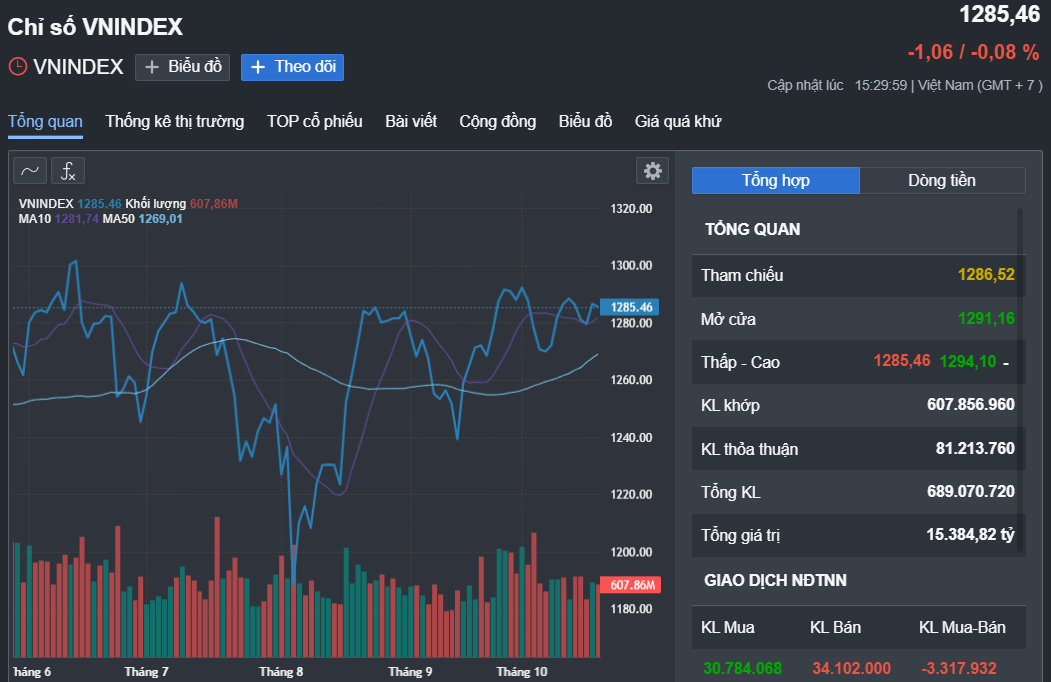Switch to Thống kê thị trường tab

tap(175, 122)
